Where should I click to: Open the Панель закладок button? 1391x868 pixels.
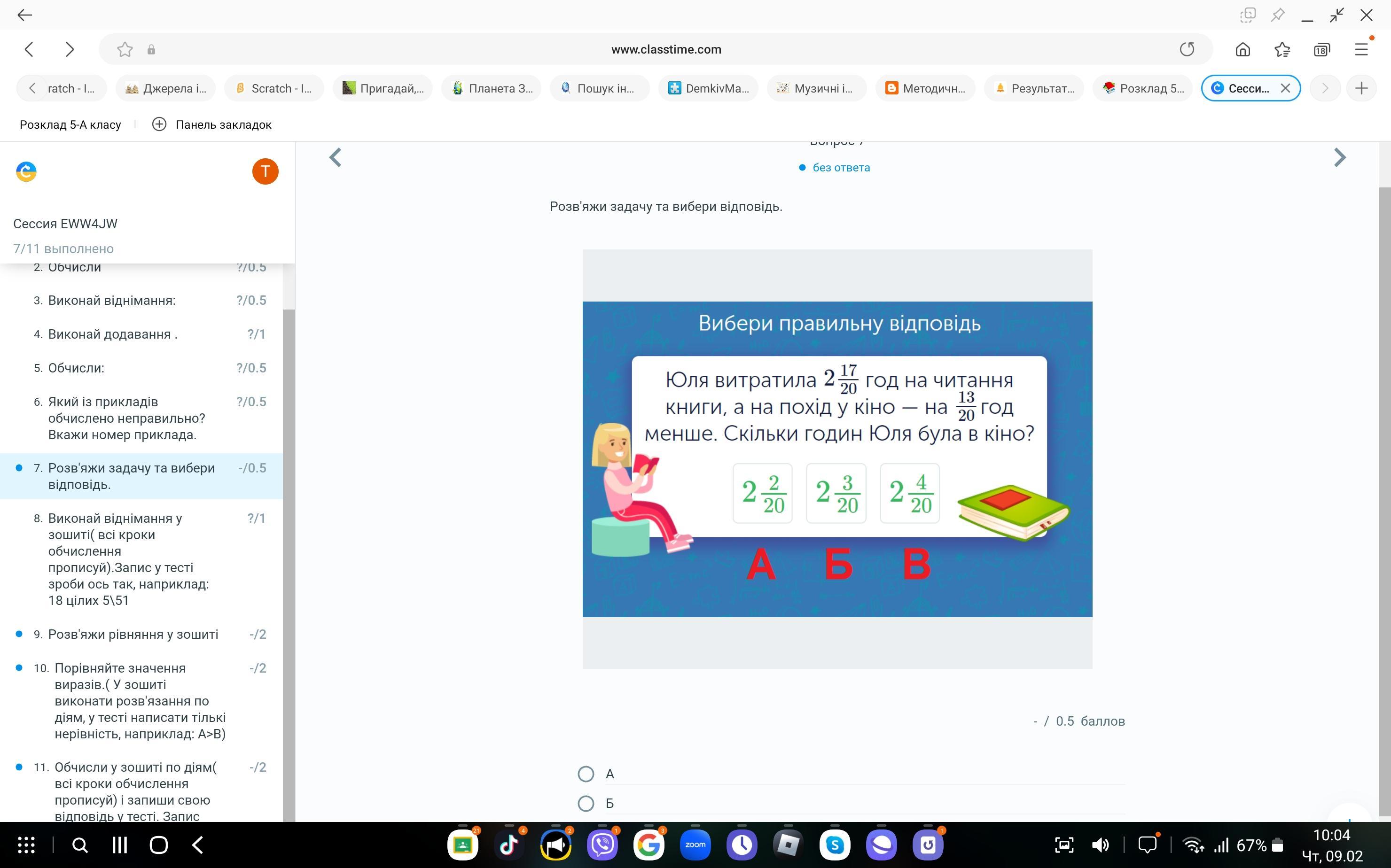click(212, 124)
